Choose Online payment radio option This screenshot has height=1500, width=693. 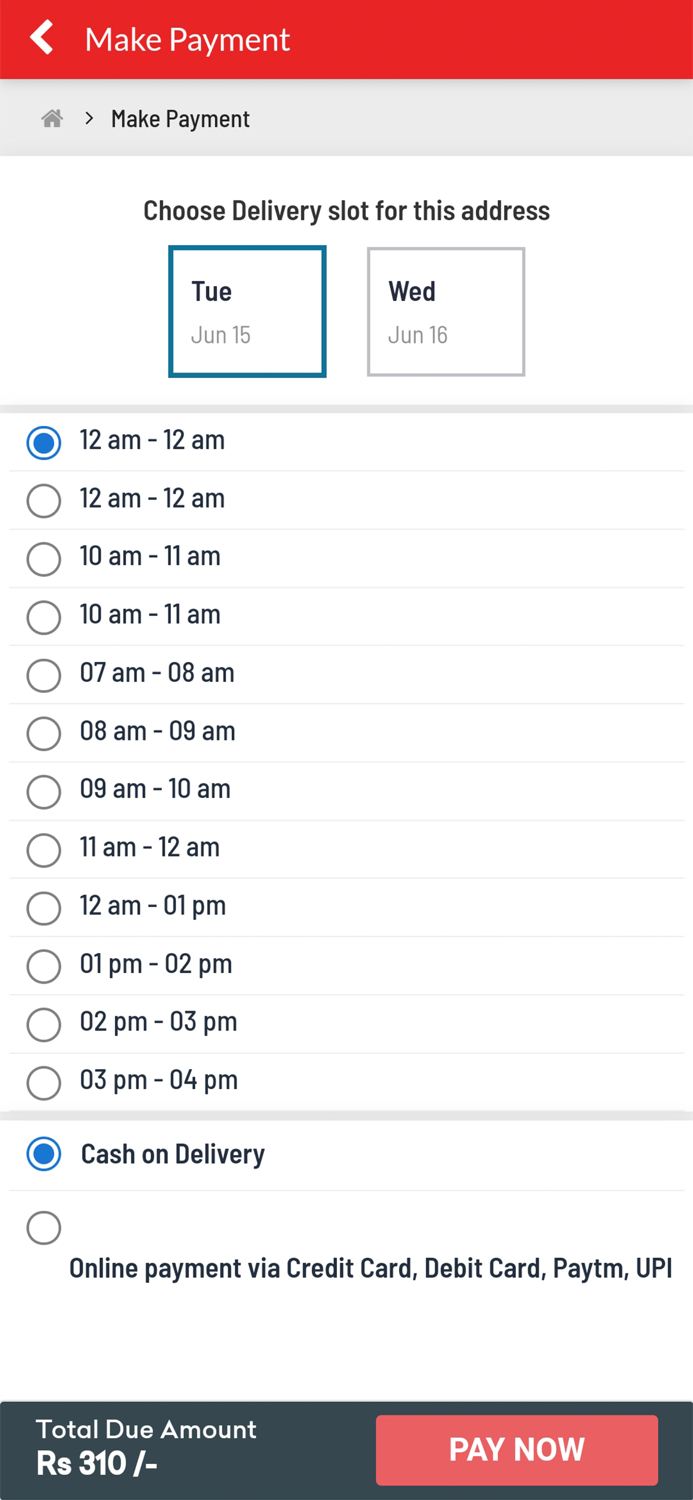click(44, 1227)
